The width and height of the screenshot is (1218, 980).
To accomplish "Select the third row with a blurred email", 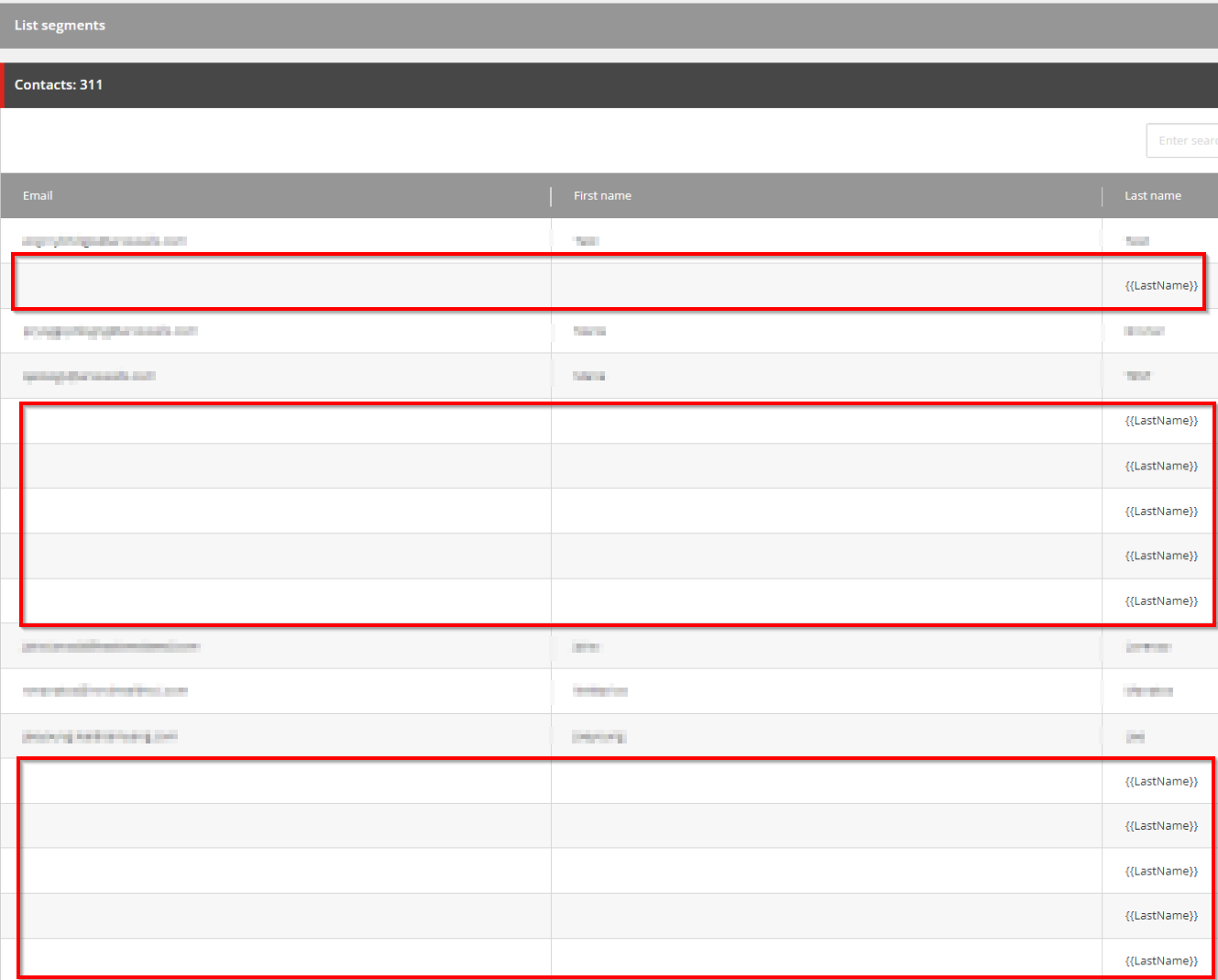I will tap(275, 376).
